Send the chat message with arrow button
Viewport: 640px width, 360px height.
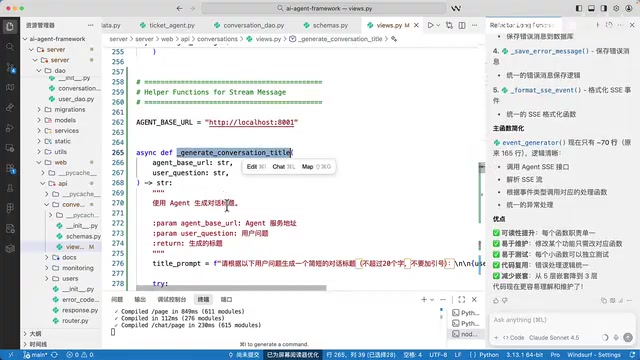tap(628, 338)
